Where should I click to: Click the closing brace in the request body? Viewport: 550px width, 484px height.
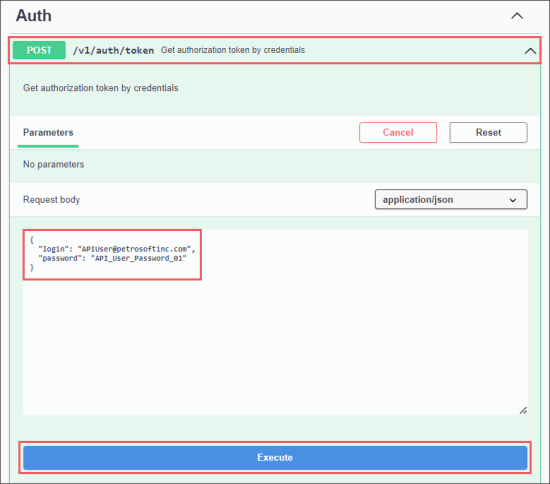point(32,268)
